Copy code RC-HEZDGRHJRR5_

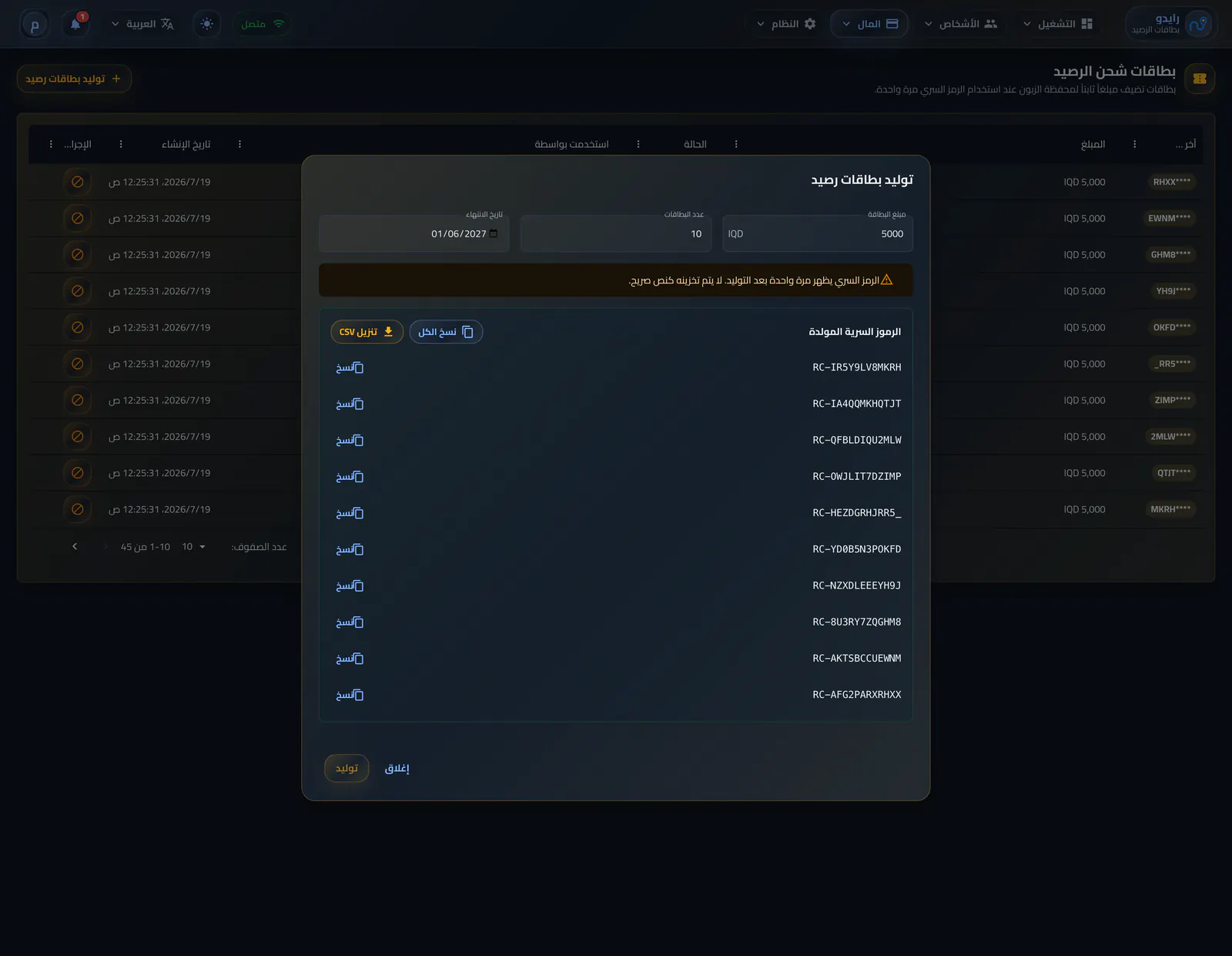[x=350, y=513]
